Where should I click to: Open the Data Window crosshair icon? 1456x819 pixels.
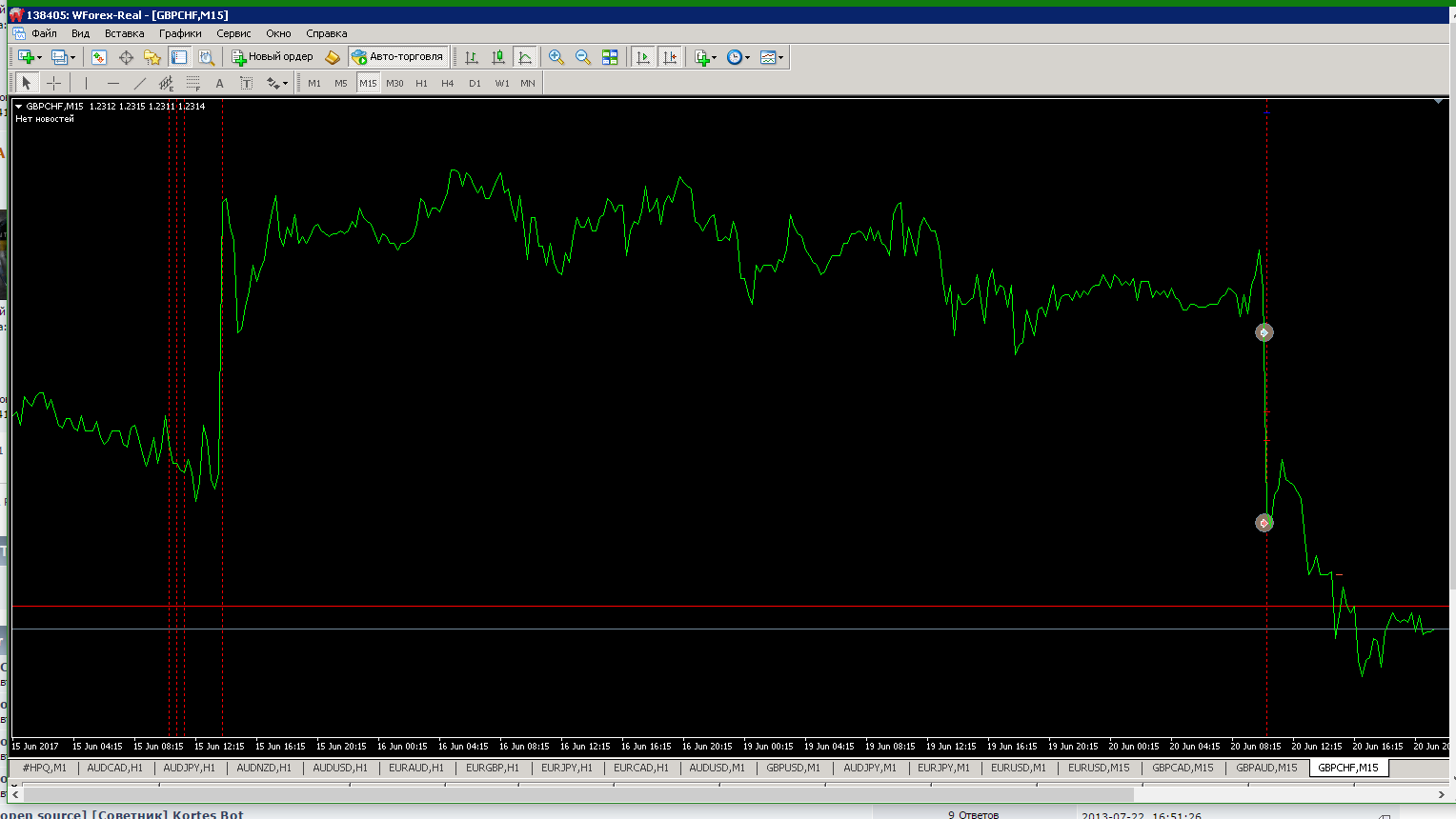coord(126,57)
